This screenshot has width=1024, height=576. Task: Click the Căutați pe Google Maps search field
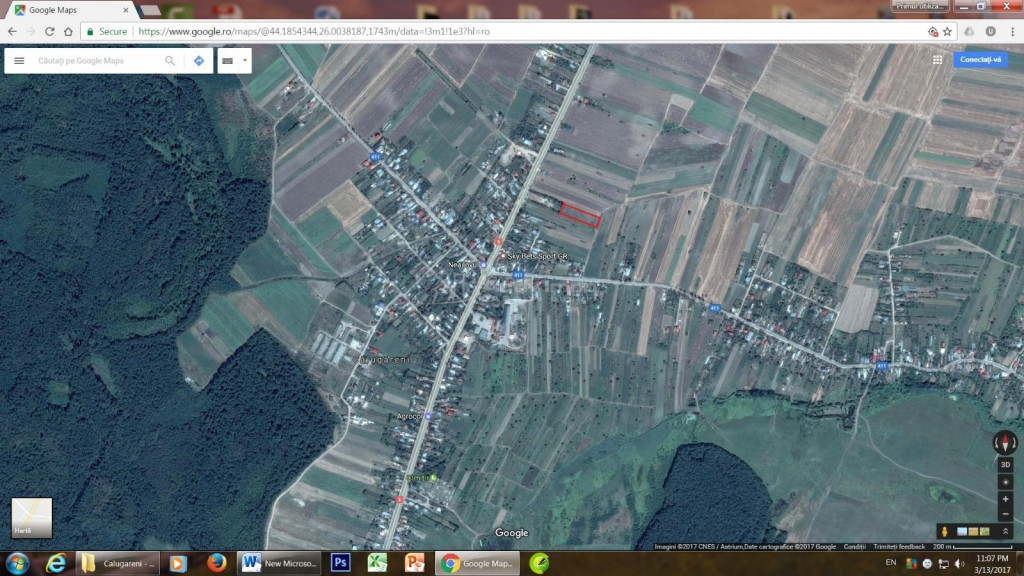tap(95, 61)
